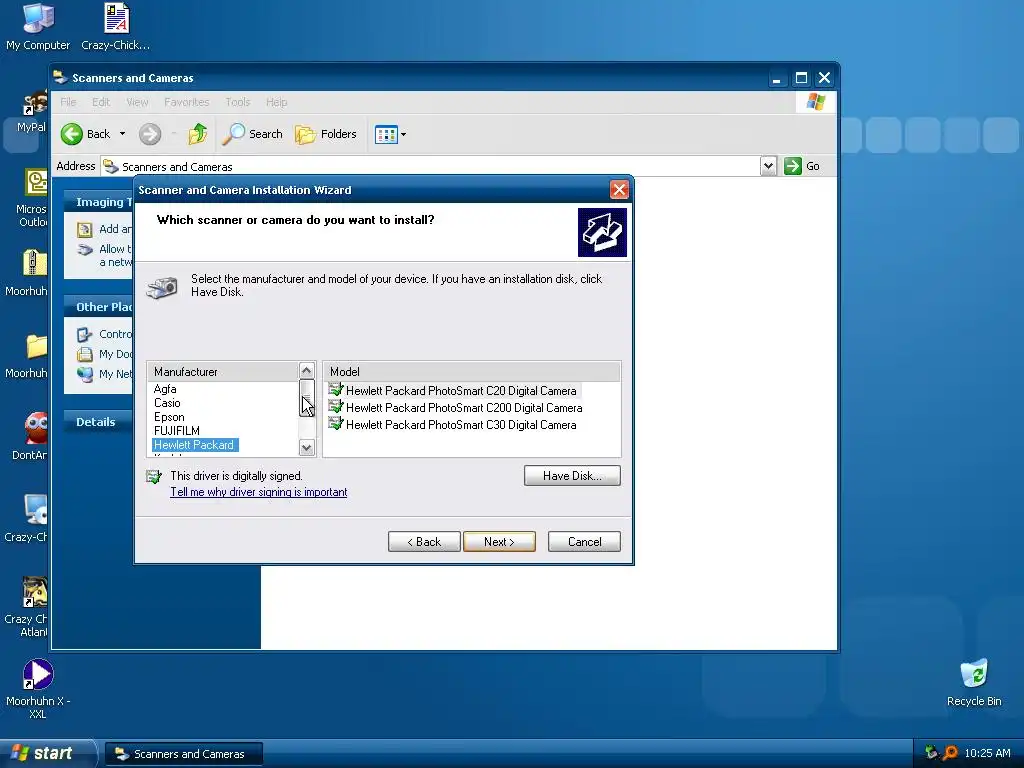Select Agfa in Manufacturer list

point(165,389)
